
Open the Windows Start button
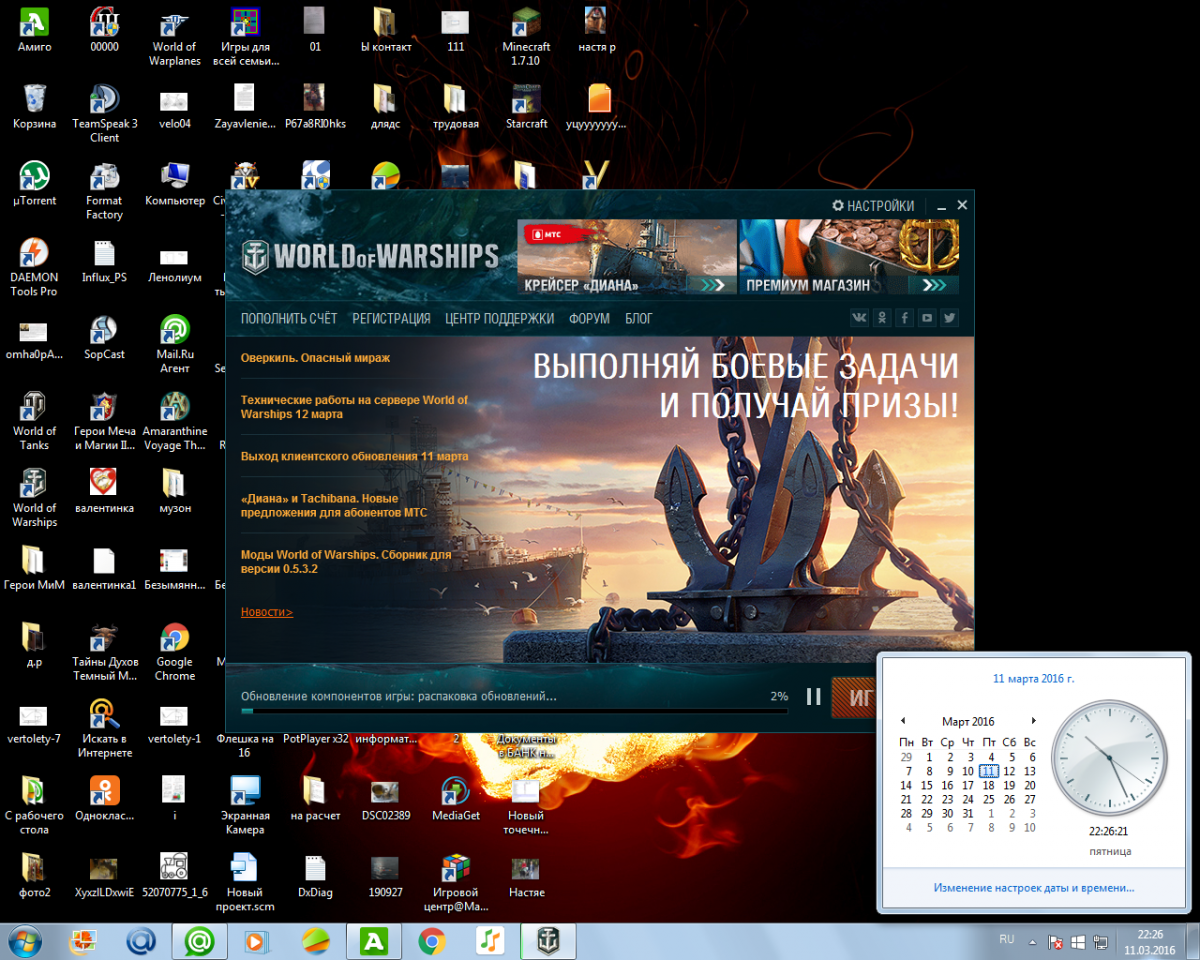(24, 941)
